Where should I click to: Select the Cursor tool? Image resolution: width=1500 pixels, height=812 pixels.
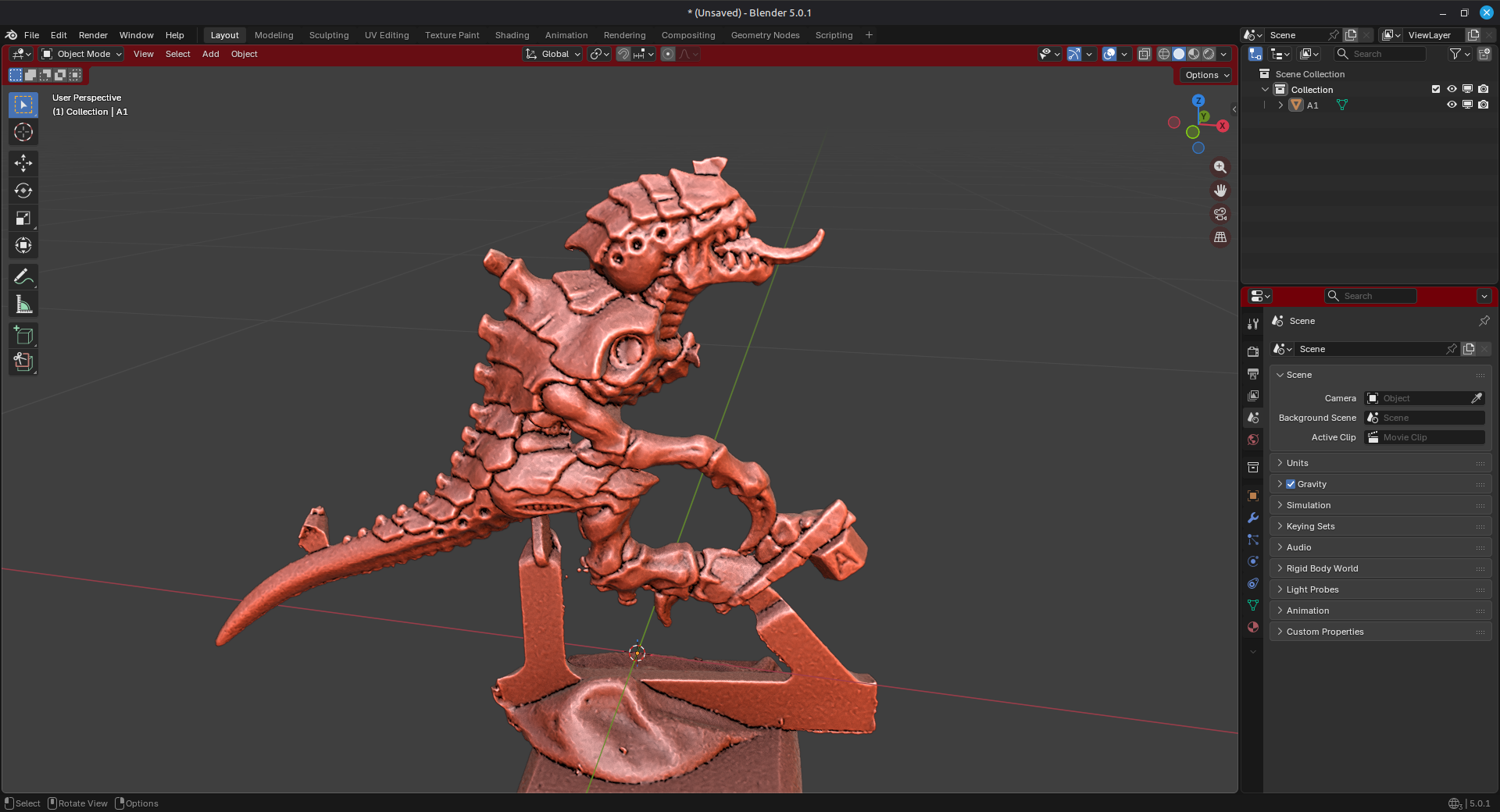pos(23,133)
